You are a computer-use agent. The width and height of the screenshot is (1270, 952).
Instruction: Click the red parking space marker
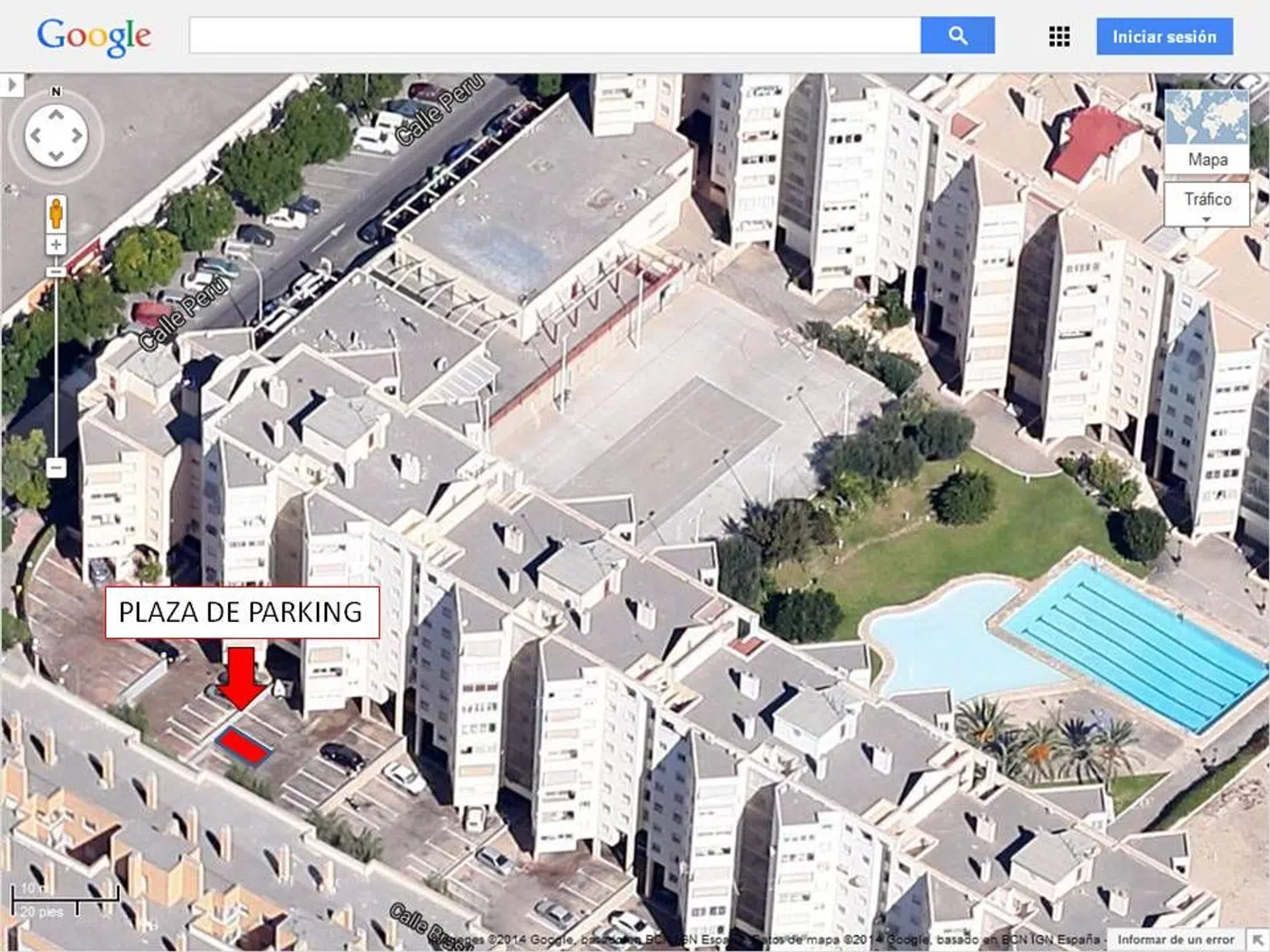(x=243, y=746)
